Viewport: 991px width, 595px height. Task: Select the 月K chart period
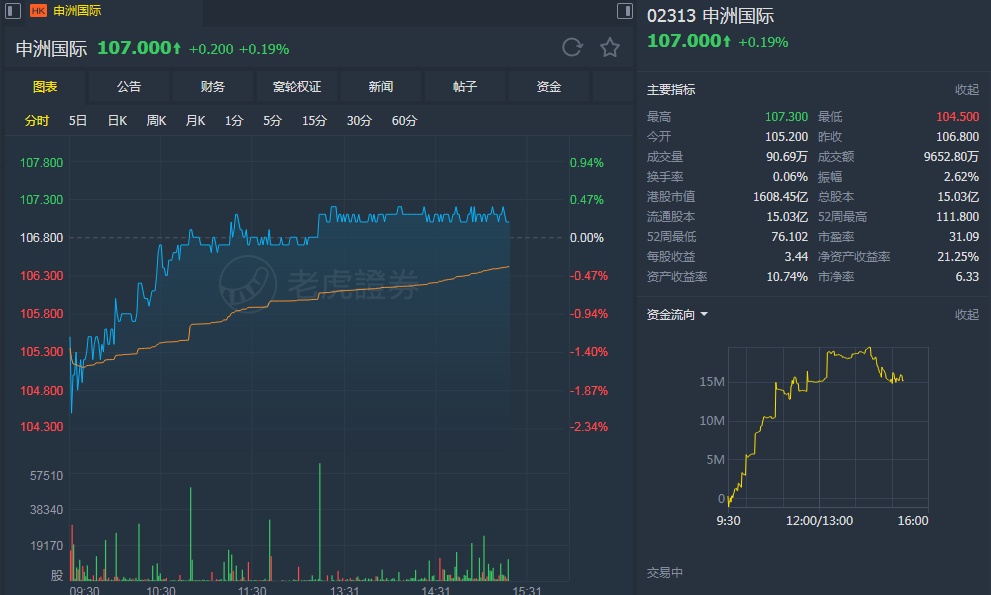coord(195,121)
